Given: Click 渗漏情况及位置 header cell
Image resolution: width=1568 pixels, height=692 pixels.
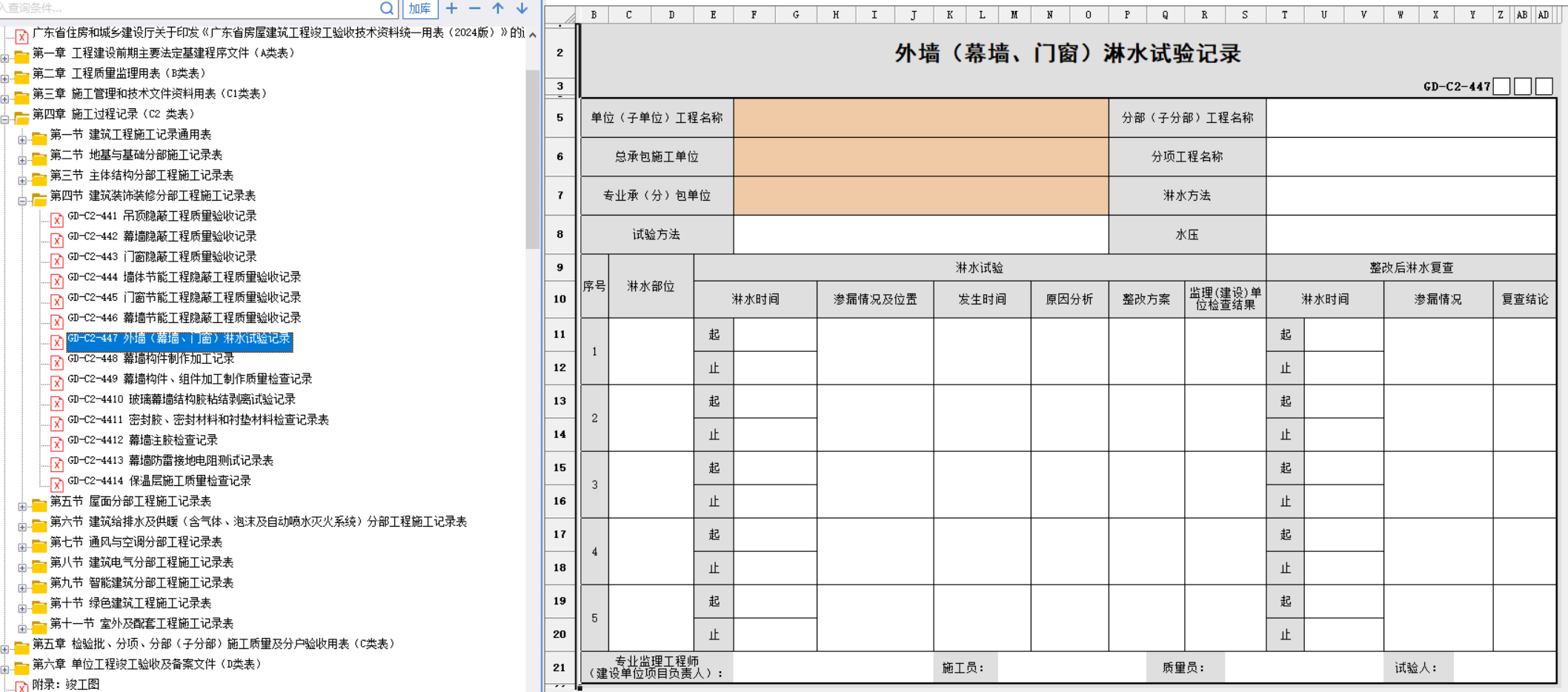Looking at the screenshot, I should pos(875,299).
